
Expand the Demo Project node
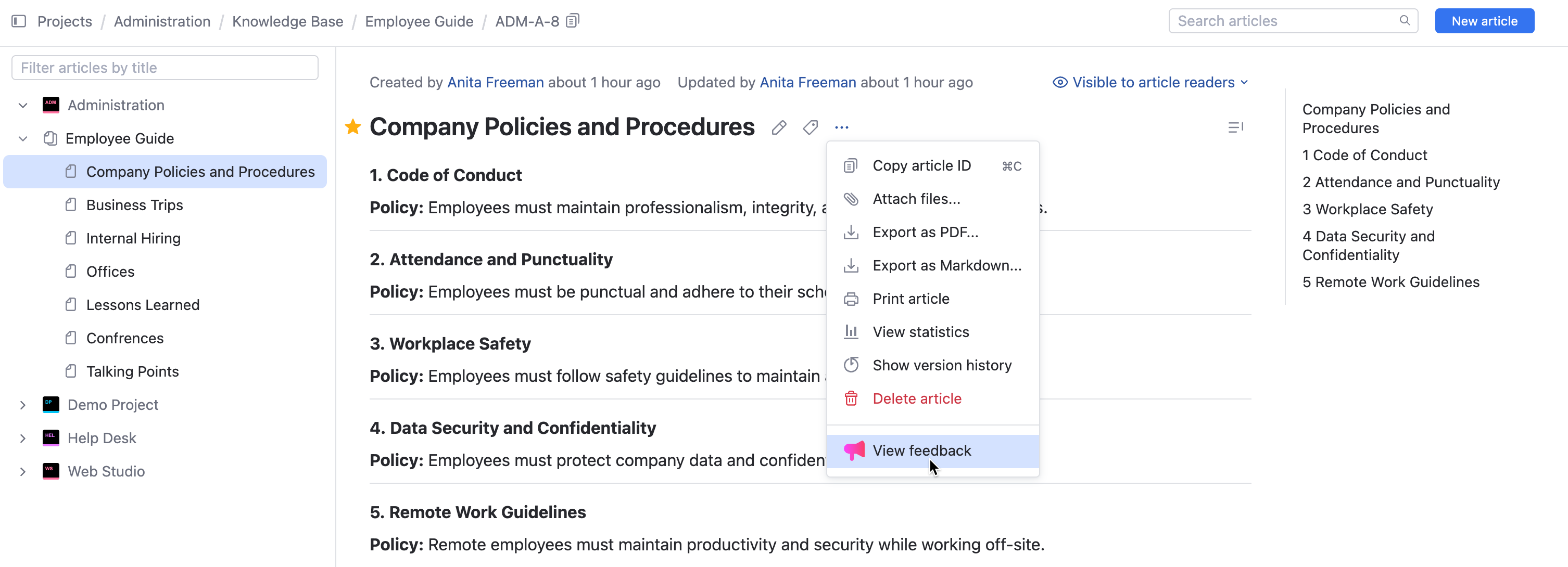(23, 405)
